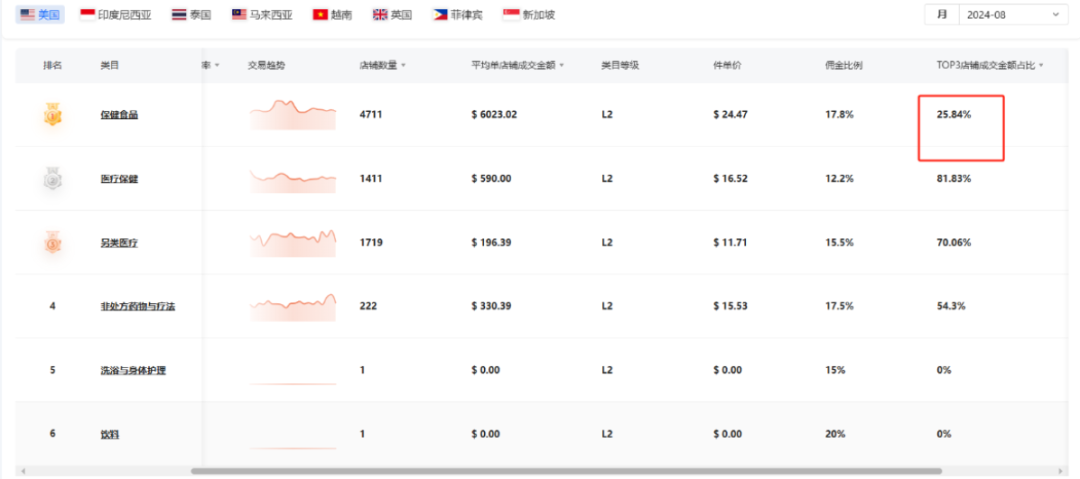The image size is (1080, 479).
Task: Click the 类目 column header
Action: click(x=110, y=65)
